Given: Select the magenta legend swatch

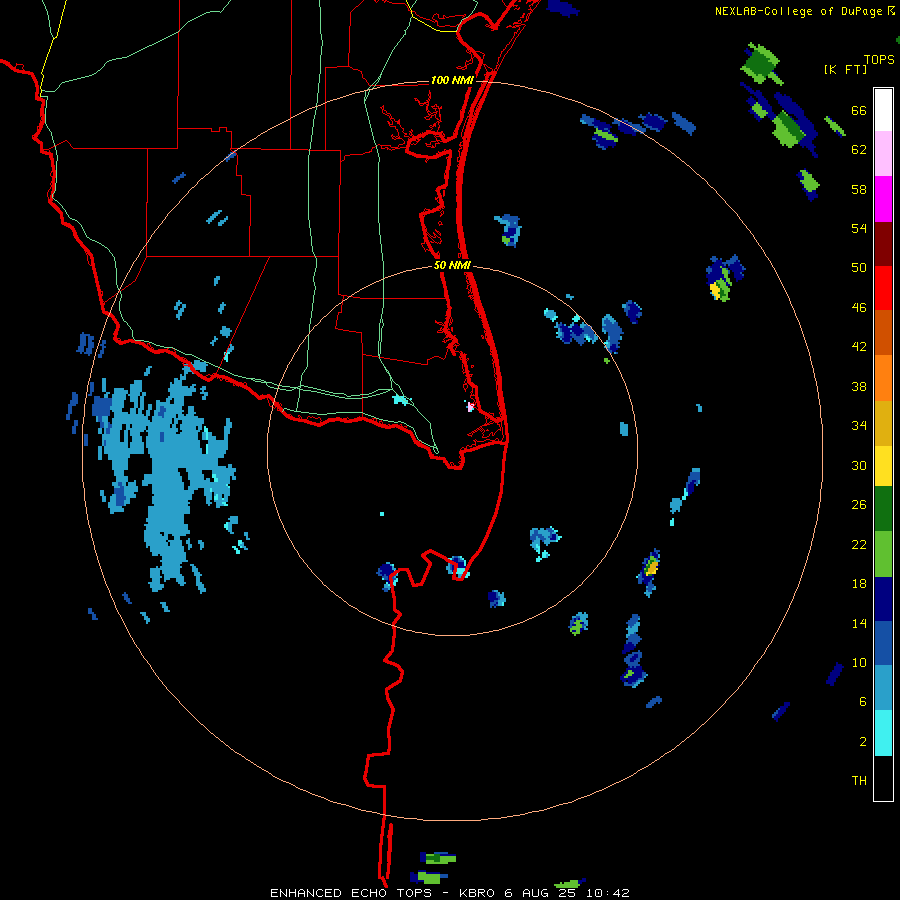Looking at the screenshot, I should (x=883, y=199).
